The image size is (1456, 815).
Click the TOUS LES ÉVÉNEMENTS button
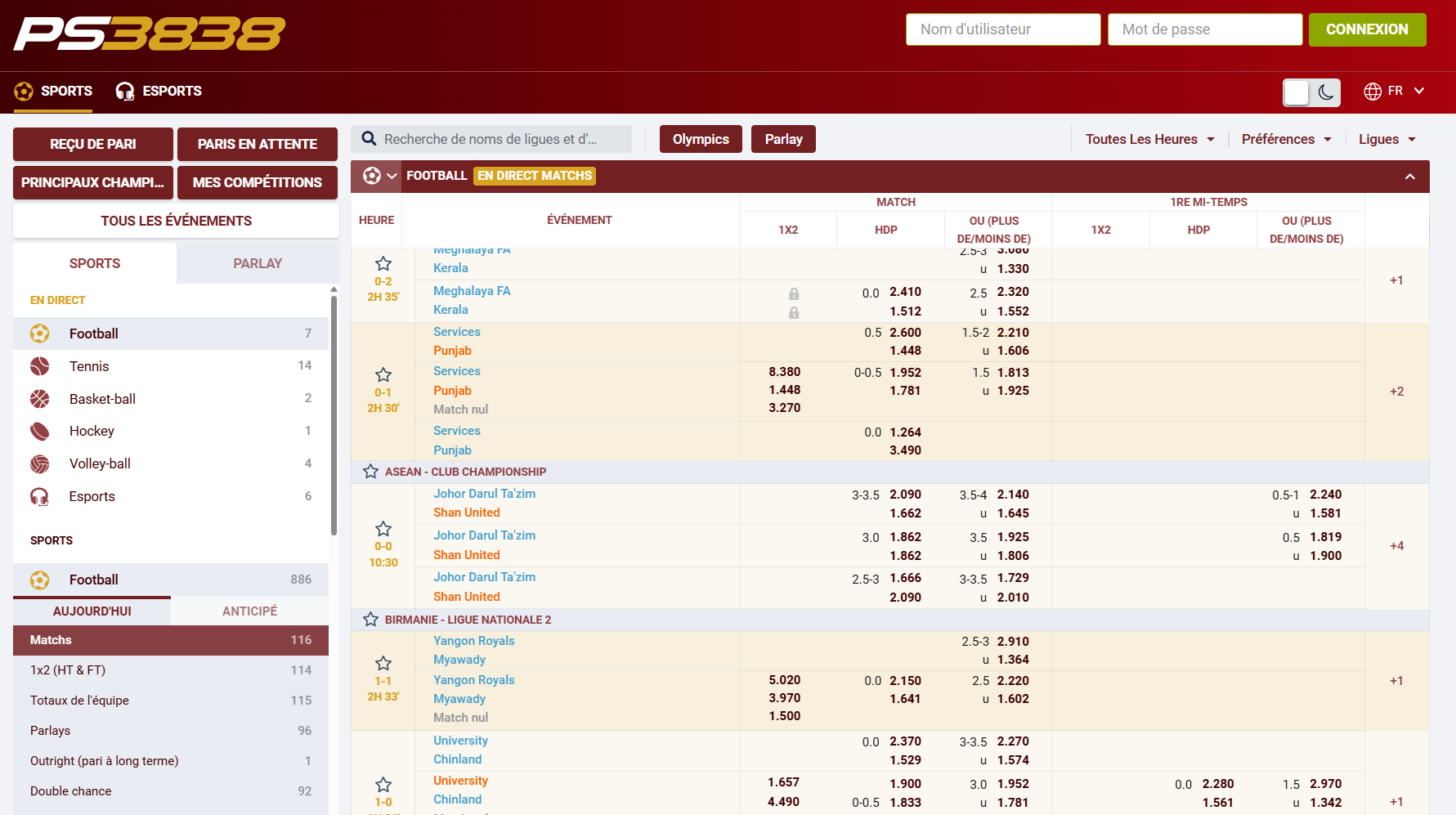(176, 221)
